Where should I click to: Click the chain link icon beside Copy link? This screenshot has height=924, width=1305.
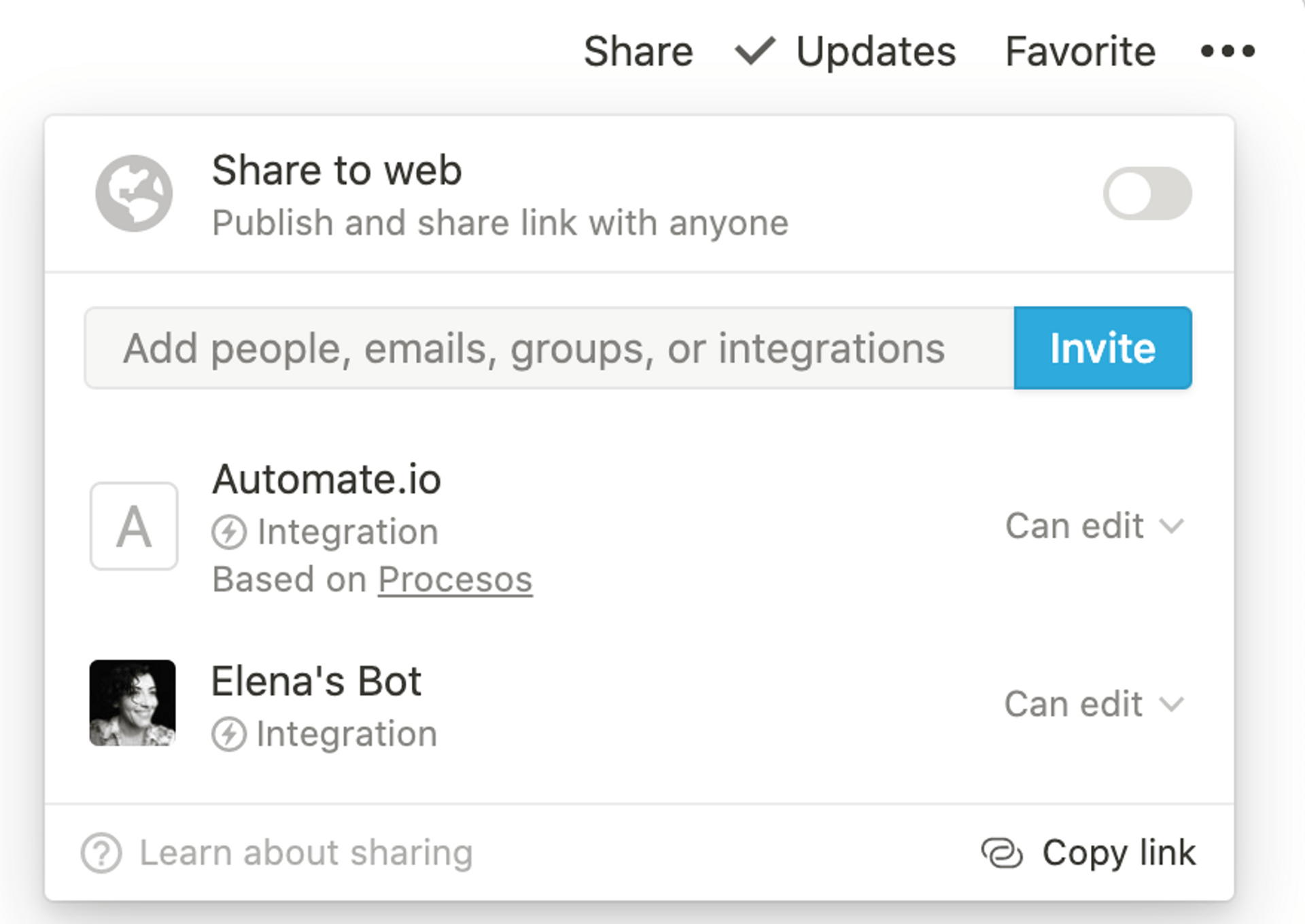click(x=1001, y=853)
